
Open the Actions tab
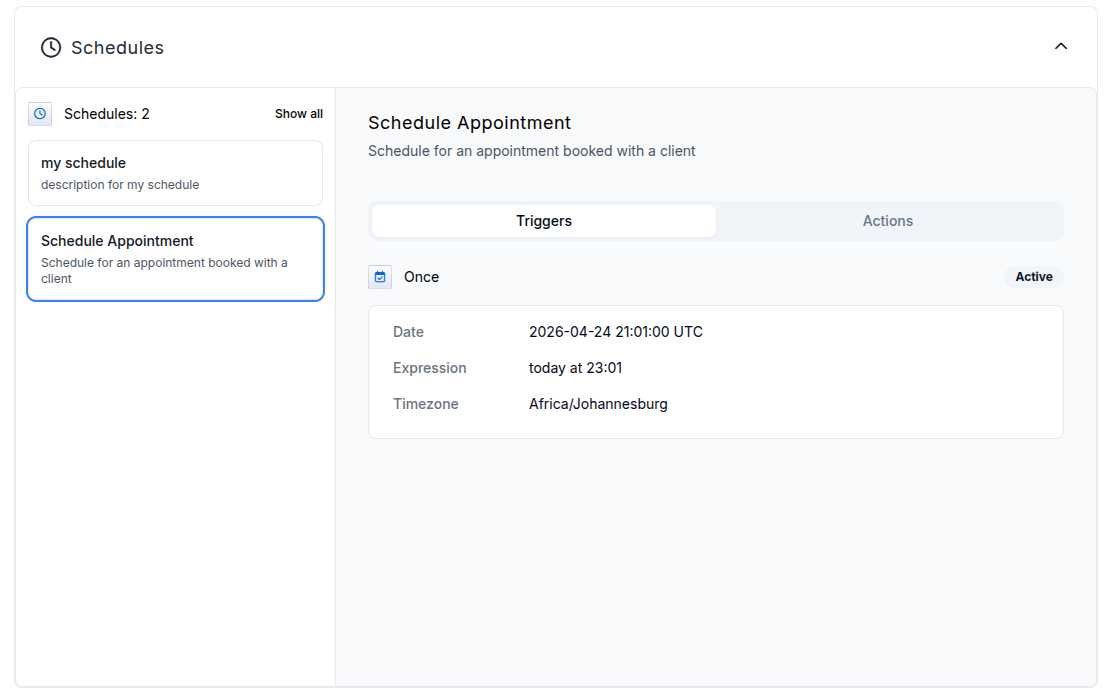(x=887, y=221)
